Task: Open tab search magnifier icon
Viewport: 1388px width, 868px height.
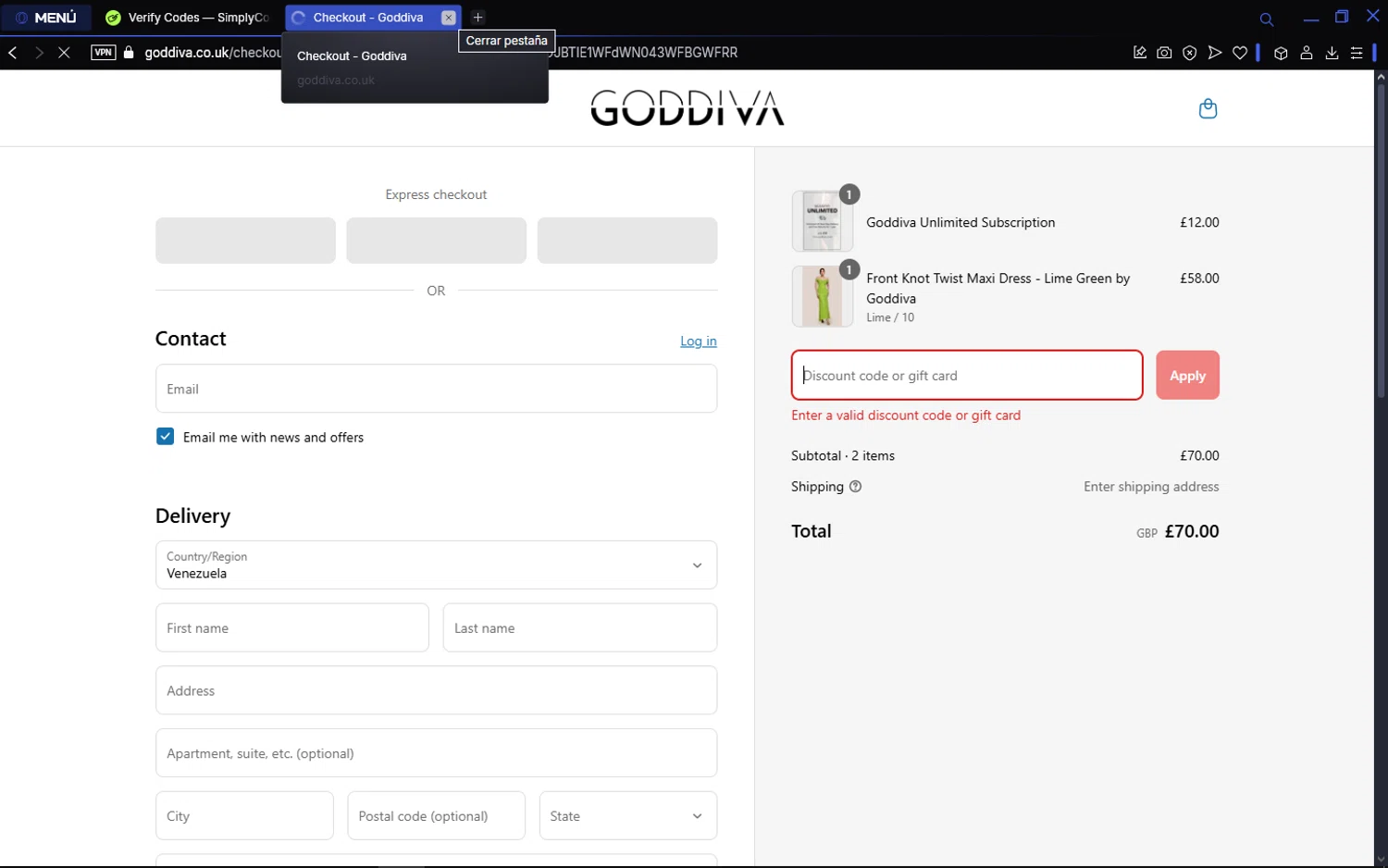Action: [x=1267, y=19]
